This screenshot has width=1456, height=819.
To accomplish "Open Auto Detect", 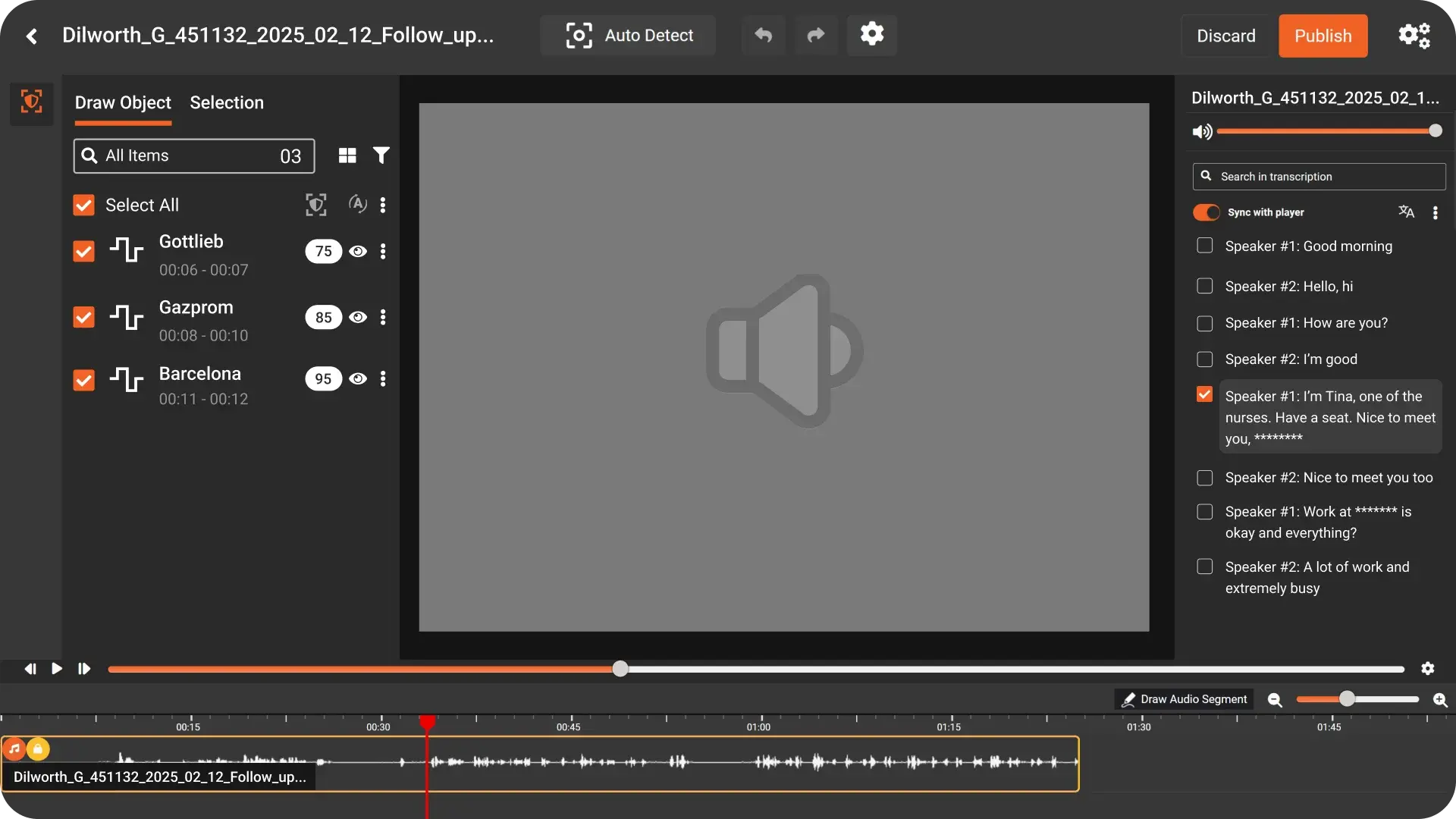I will (x=627, y=35).
